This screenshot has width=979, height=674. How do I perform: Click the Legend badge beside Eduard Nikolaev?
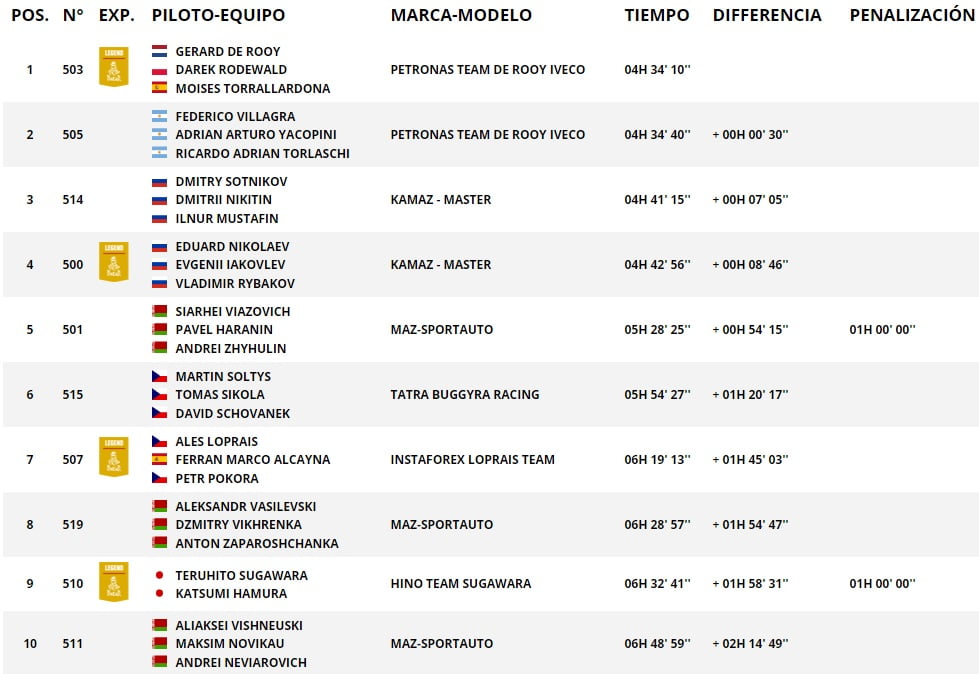coord(114,262)
